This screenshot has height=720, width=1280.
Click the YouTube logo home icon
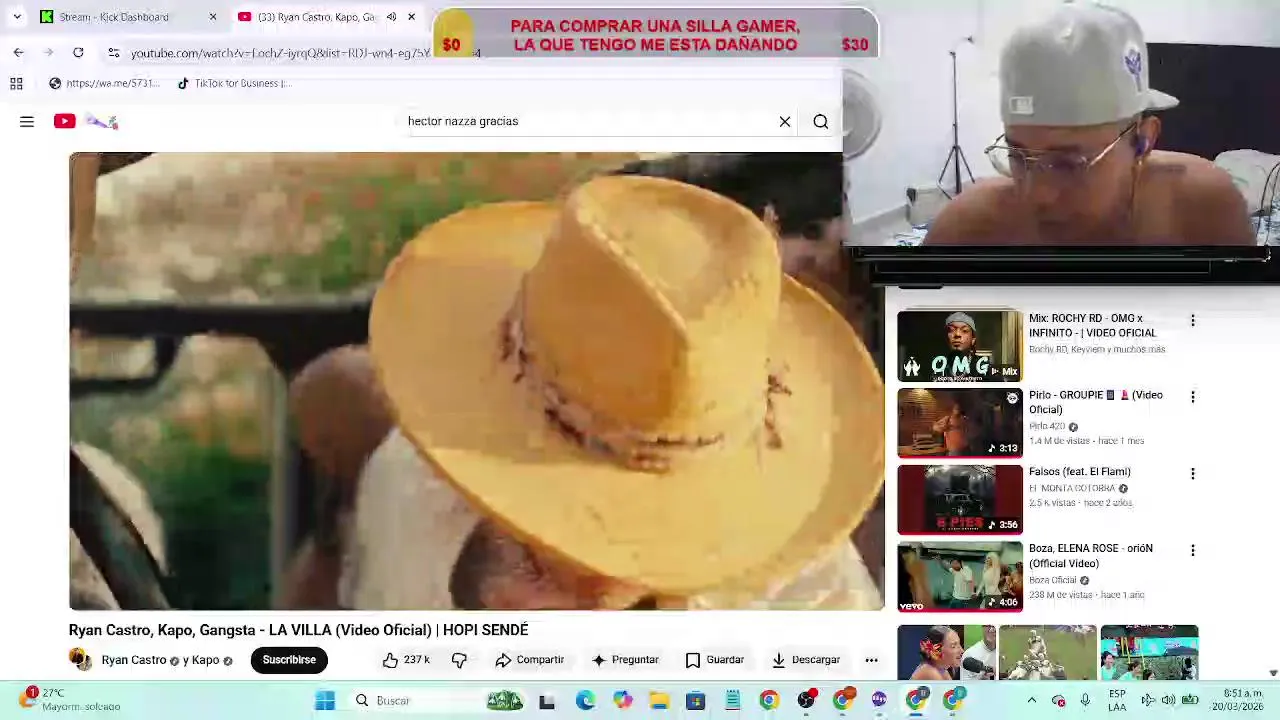65,121
